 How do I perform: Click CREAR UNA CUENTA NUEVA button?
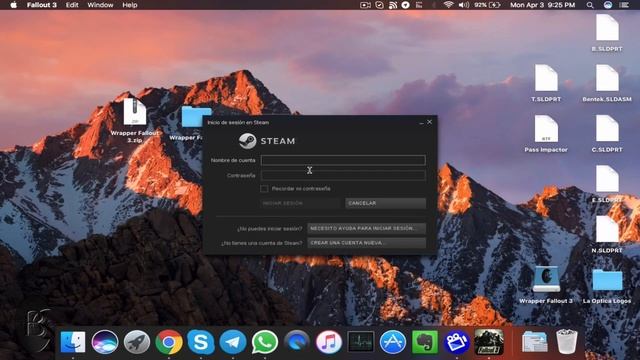(367, 242)
